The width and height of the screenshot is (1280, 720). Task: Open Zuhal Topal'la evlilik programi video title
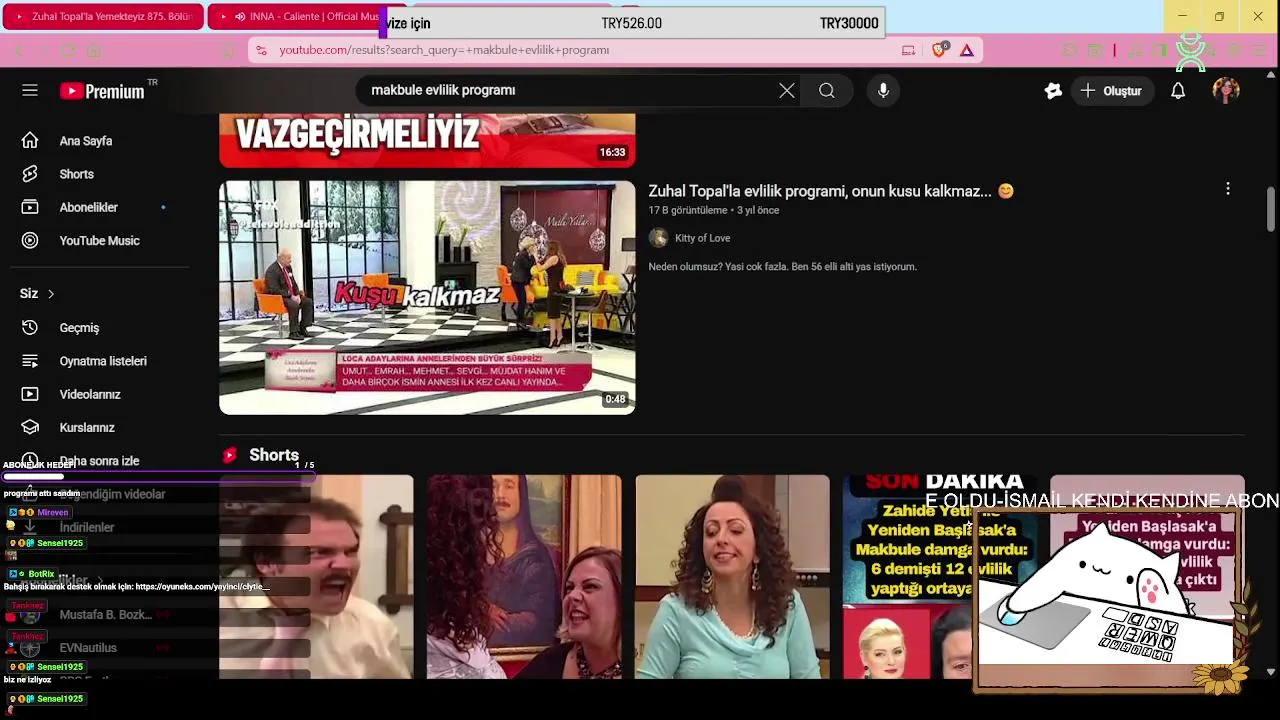tap(831, 191)
